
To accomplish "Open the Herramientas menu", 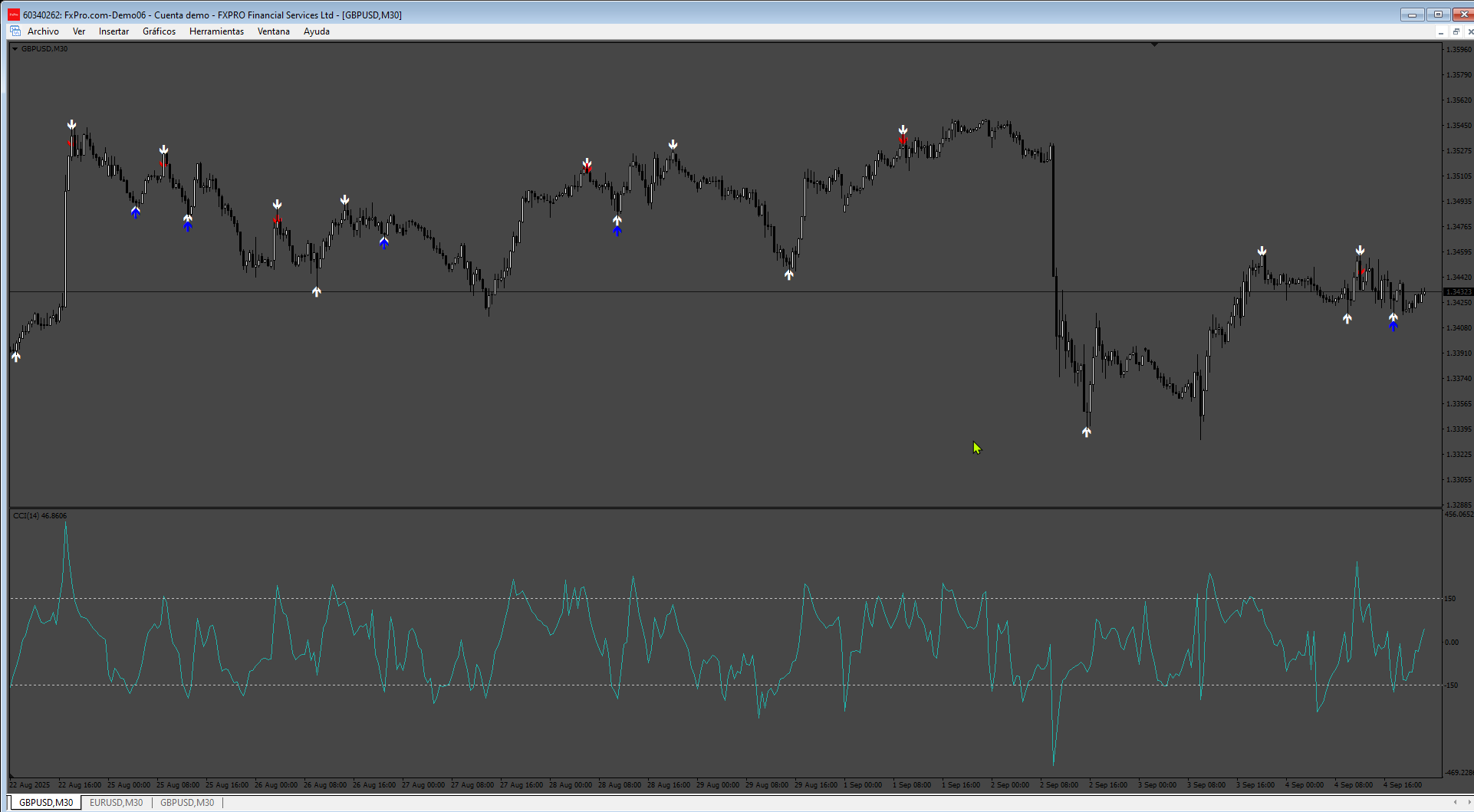I will click(x=216, y=31).
